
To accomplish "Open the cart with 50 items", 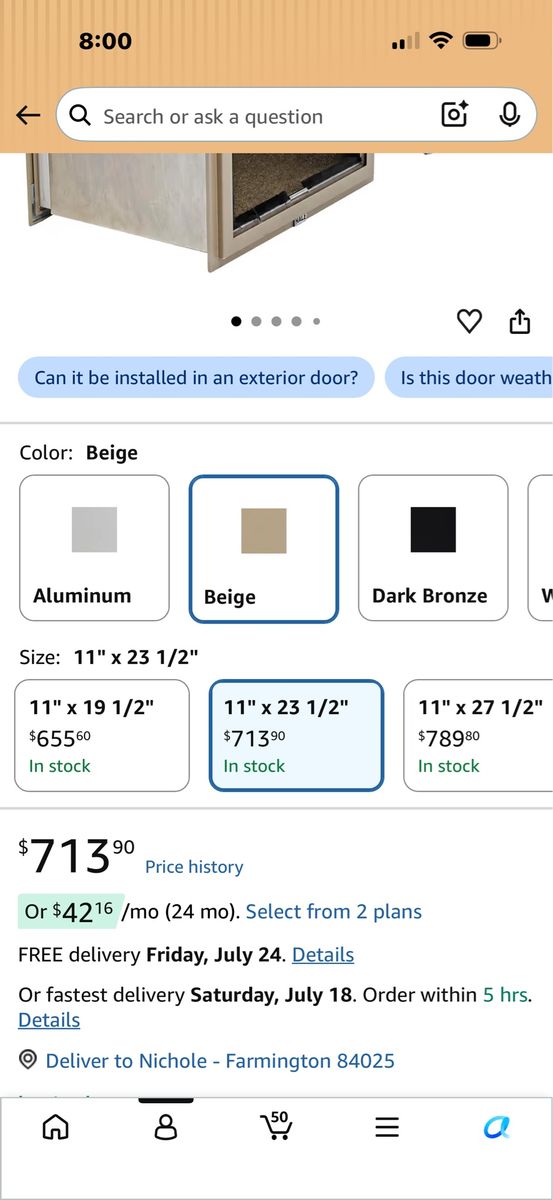I will pos(276,1125).
